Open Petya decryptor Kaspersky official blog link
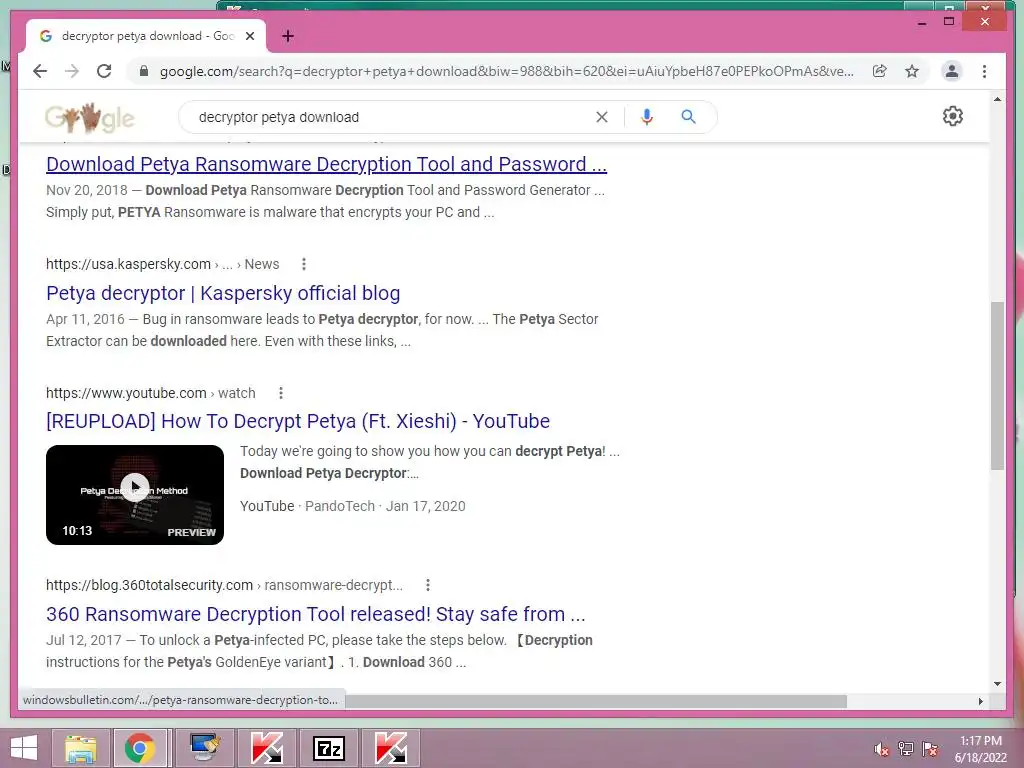 223,293
